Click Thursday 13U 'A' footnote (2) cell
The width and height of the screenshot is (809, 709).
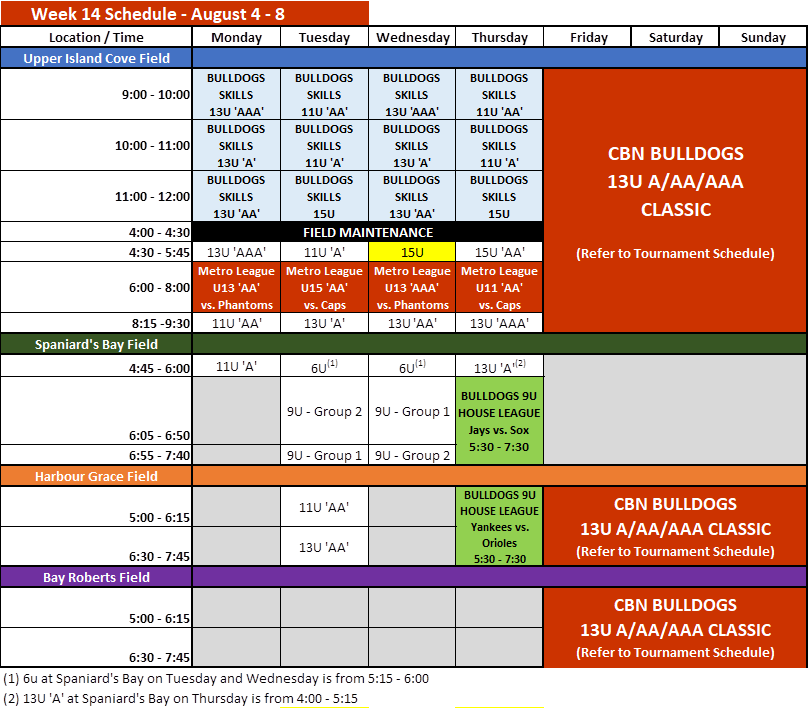pos(499,366)
